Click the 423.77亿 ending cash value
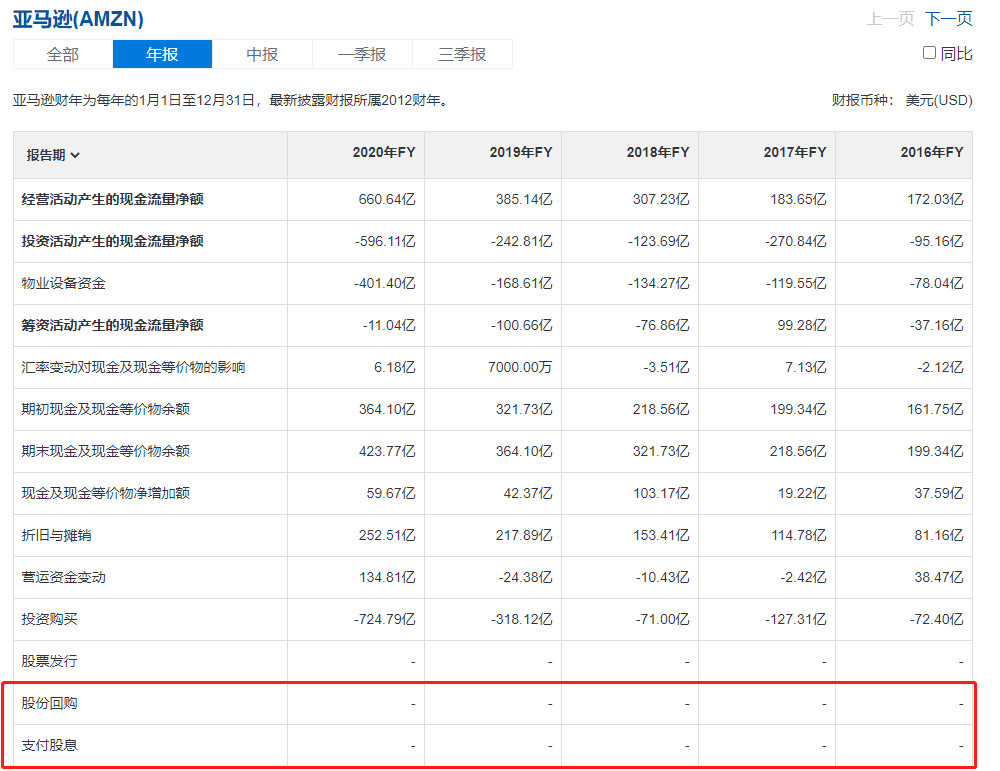Screen dimensions: 1000x771 (386, 452)
